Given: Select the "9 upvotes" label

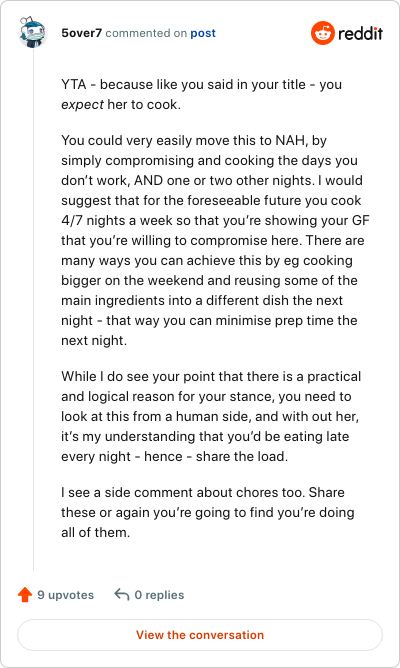Looking at the screenshot, I should click(66, 595).
